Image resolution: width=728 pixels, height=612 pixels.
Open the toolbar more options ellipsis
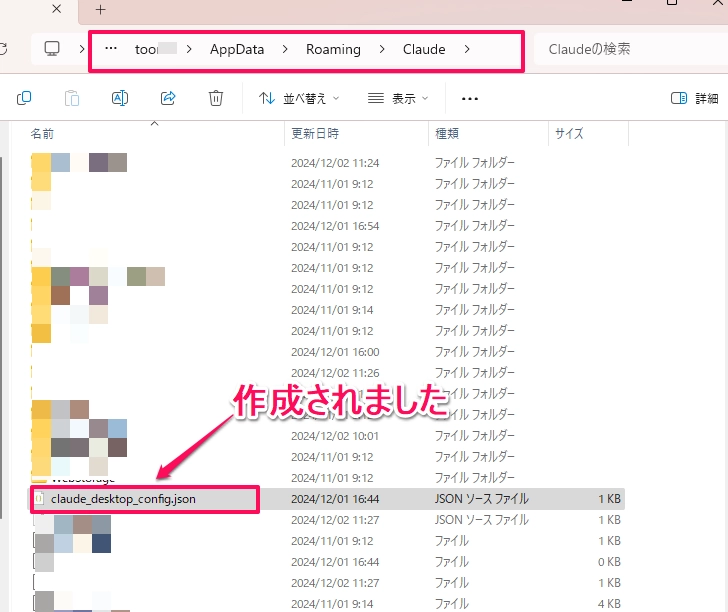(x=470, y=98)
